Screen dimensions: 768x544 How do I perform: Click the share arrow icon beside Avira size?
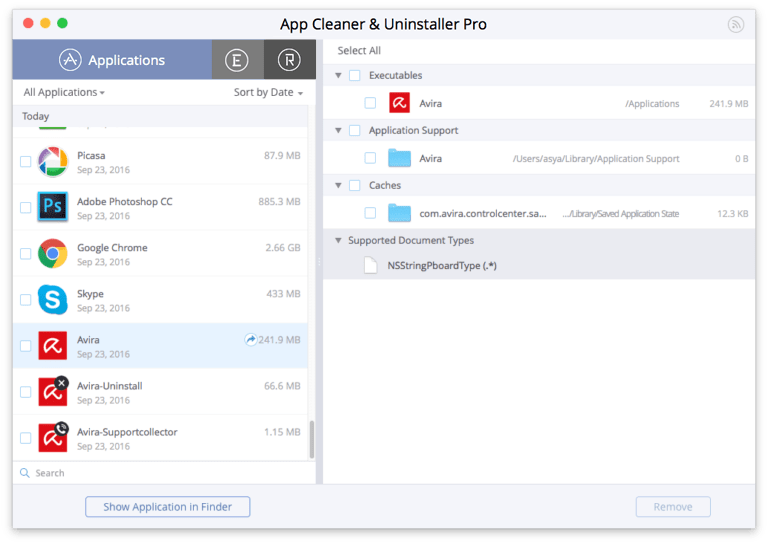[251, 339]
